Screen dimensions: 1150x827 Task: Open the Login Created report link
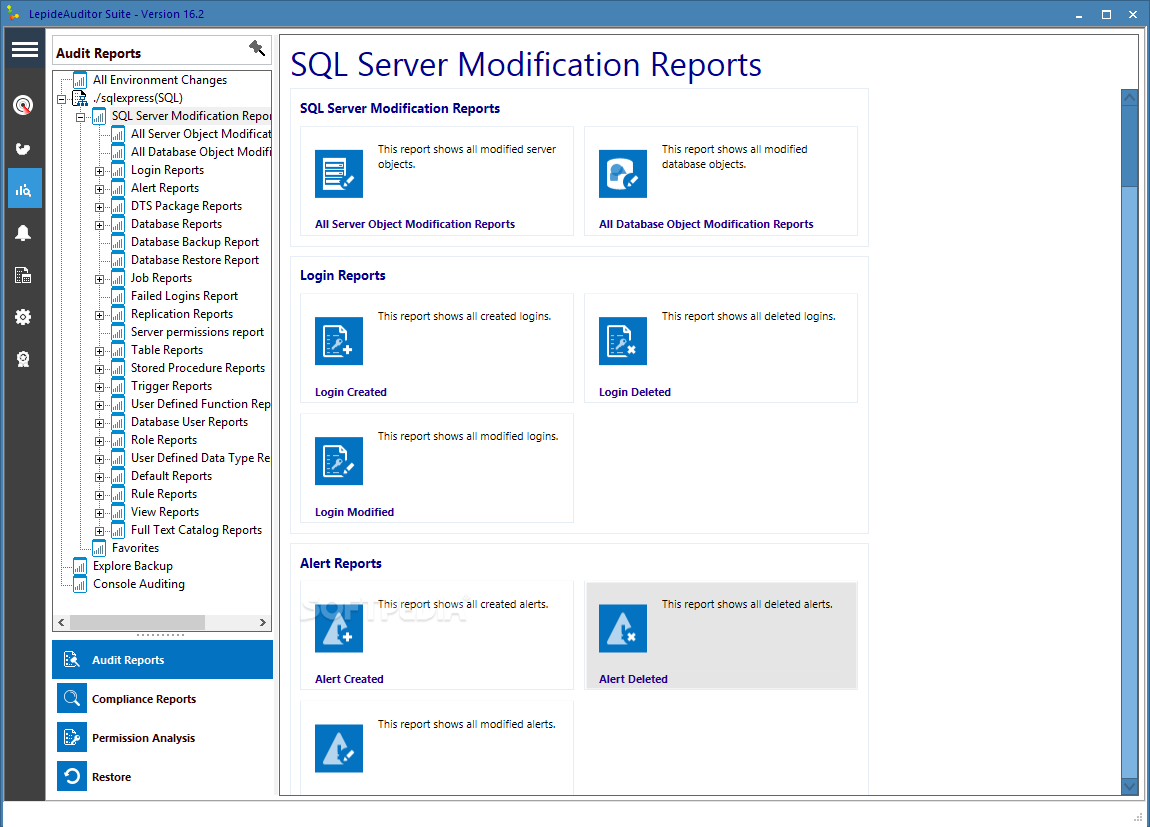[351, 392]
